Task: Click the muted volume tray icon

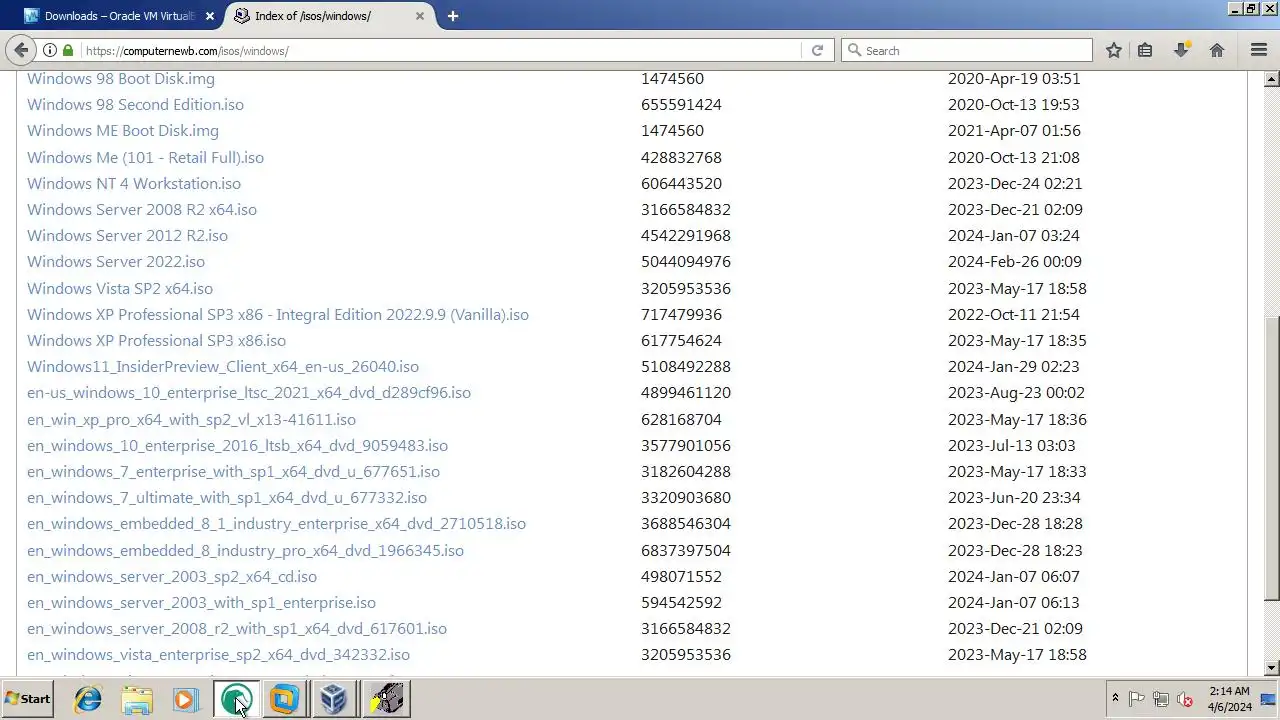Action: [1185, 699]
